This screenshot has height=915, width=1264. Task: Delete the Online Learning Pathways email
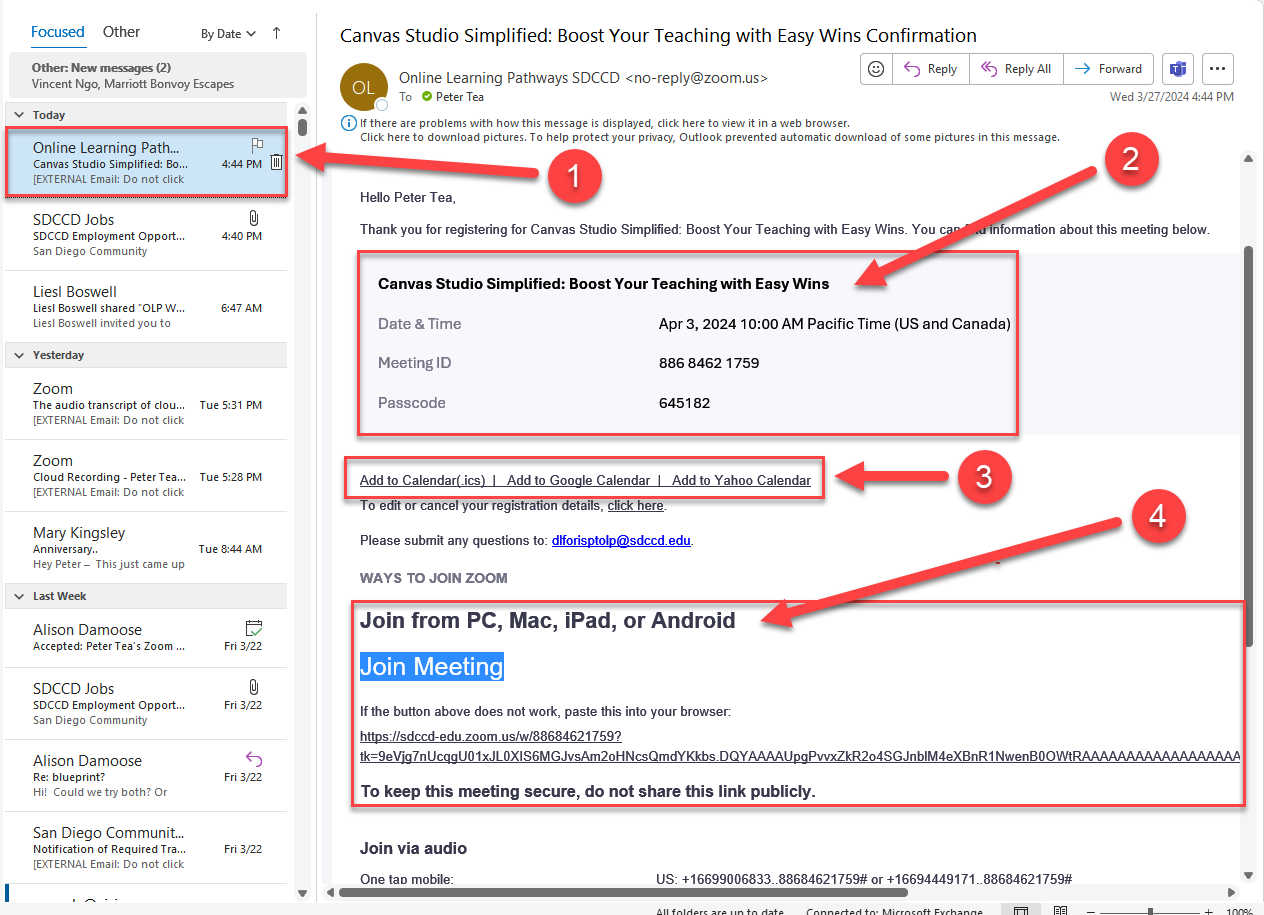pyautogui.click(x=277, y=162)
